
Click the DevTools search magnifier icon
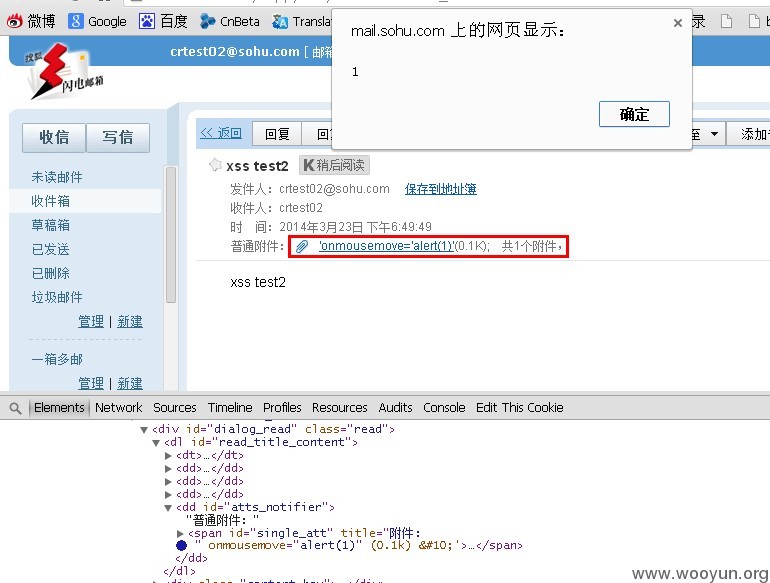tap(15, 408)
